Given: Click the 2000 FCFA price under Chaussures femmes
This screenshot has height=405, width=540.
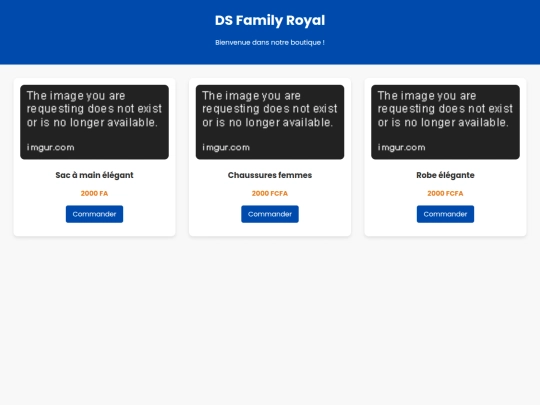Looking at the screenshot, I should (270, 193).
